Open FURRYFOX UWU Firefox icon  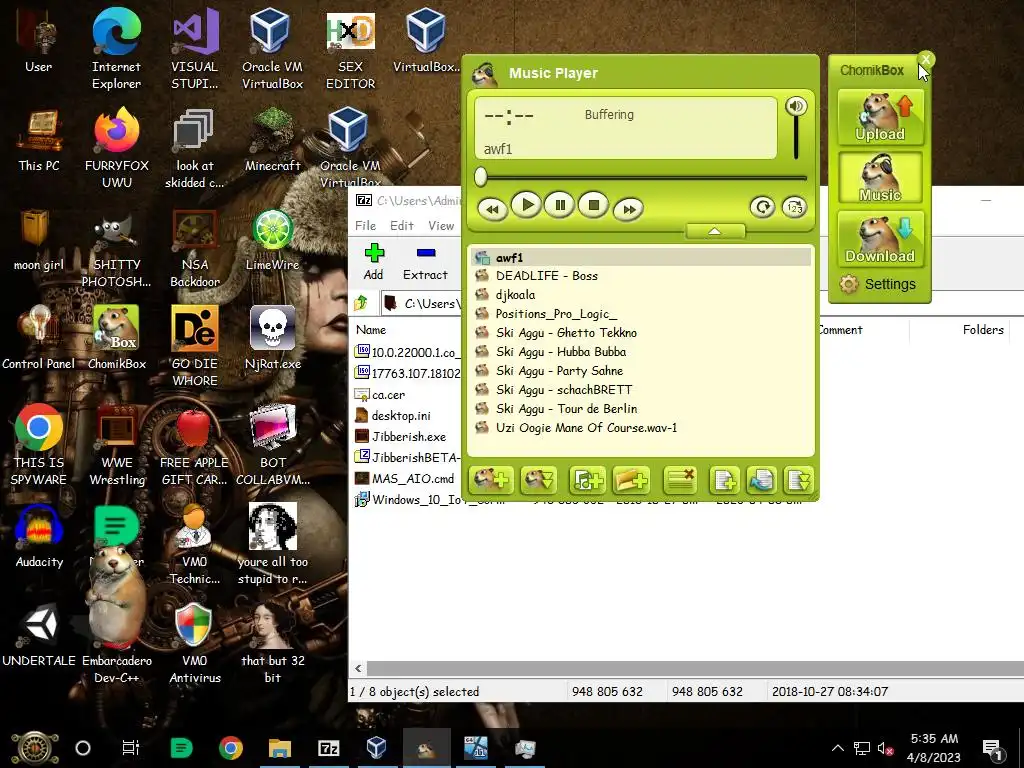click(x=116, y=148)
